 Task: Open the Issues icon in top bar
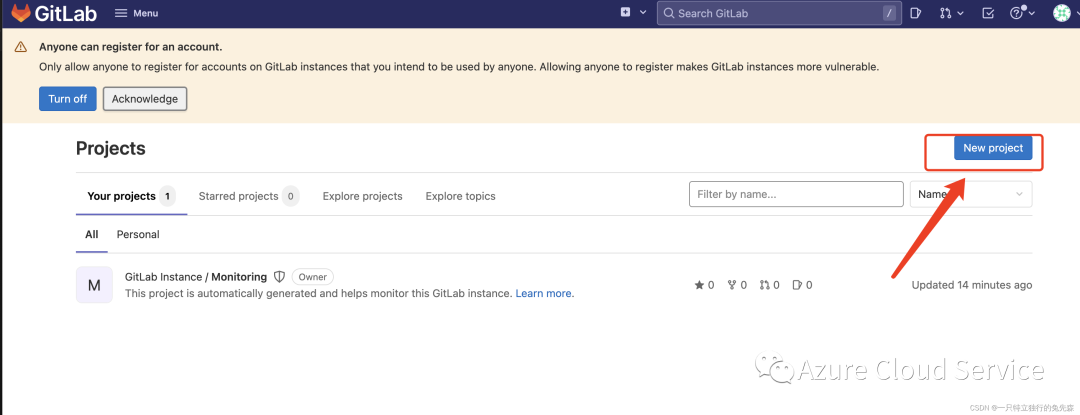coord(915,13)
